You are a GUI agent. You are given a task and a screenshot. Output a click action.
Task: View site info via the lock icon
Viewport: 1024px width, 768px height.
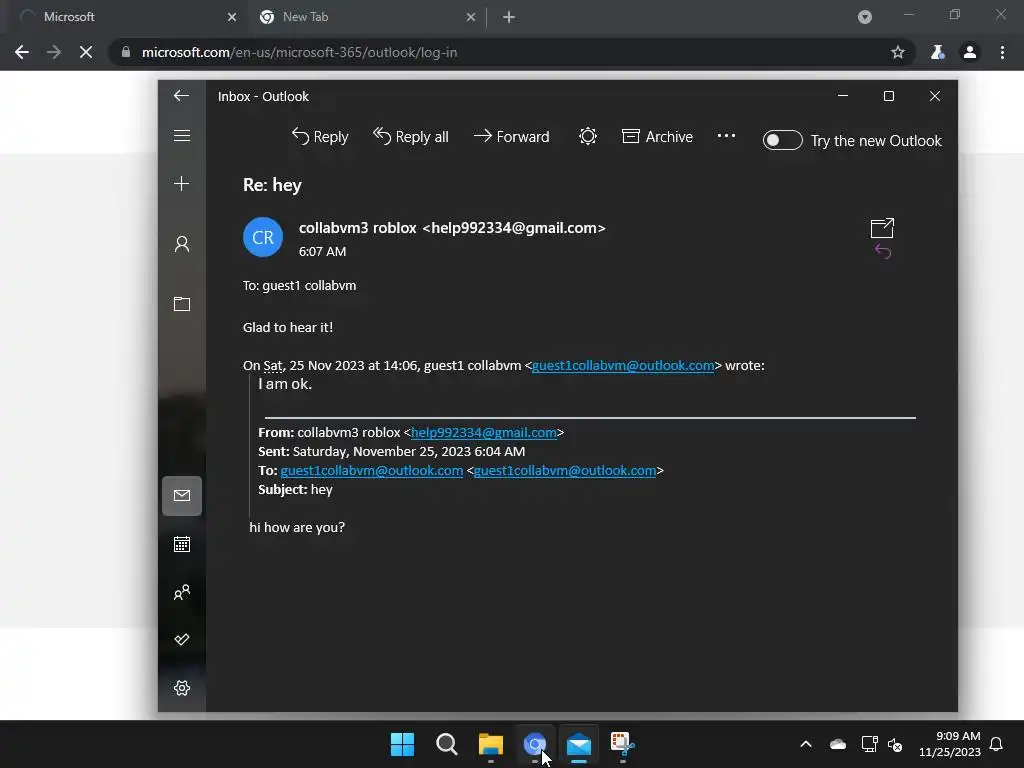point(126,52)
